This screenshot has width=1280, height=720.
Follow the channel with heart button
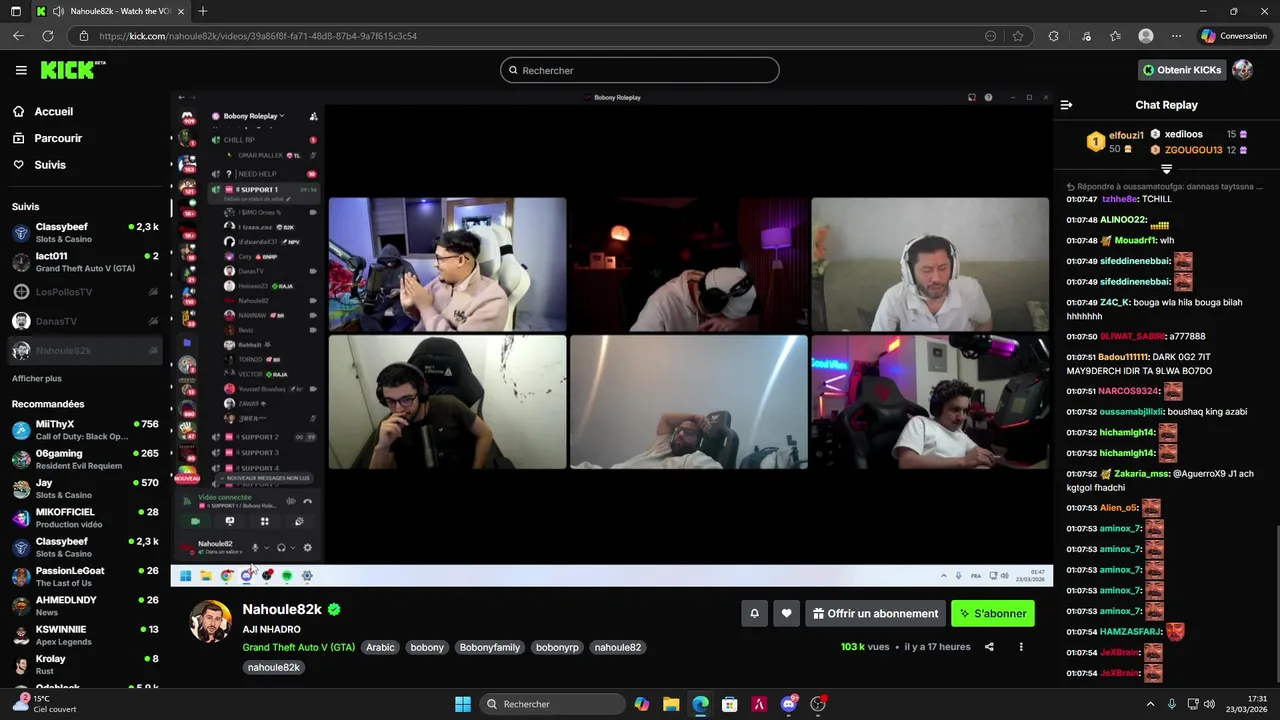(786, 614)
